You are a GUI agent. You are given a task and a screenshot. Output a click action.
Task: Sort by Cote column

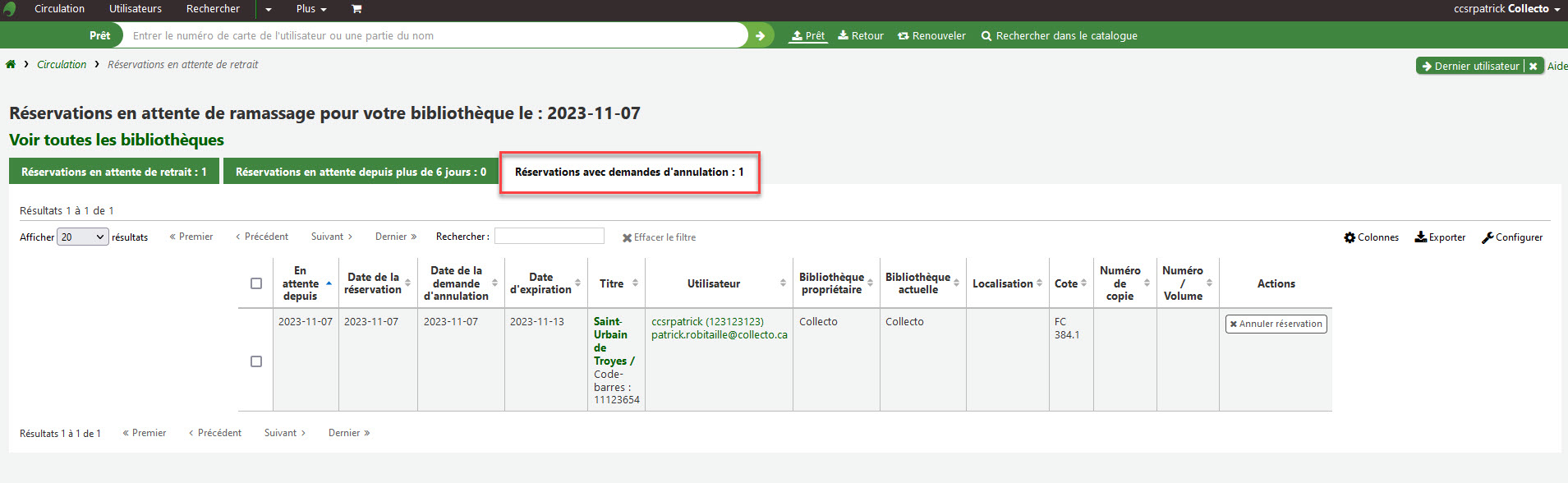click(x=1070, y=283)
